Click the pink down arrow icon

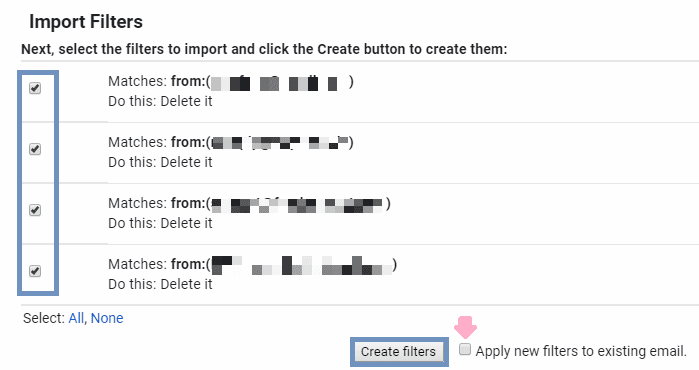(x=465, y=328)
